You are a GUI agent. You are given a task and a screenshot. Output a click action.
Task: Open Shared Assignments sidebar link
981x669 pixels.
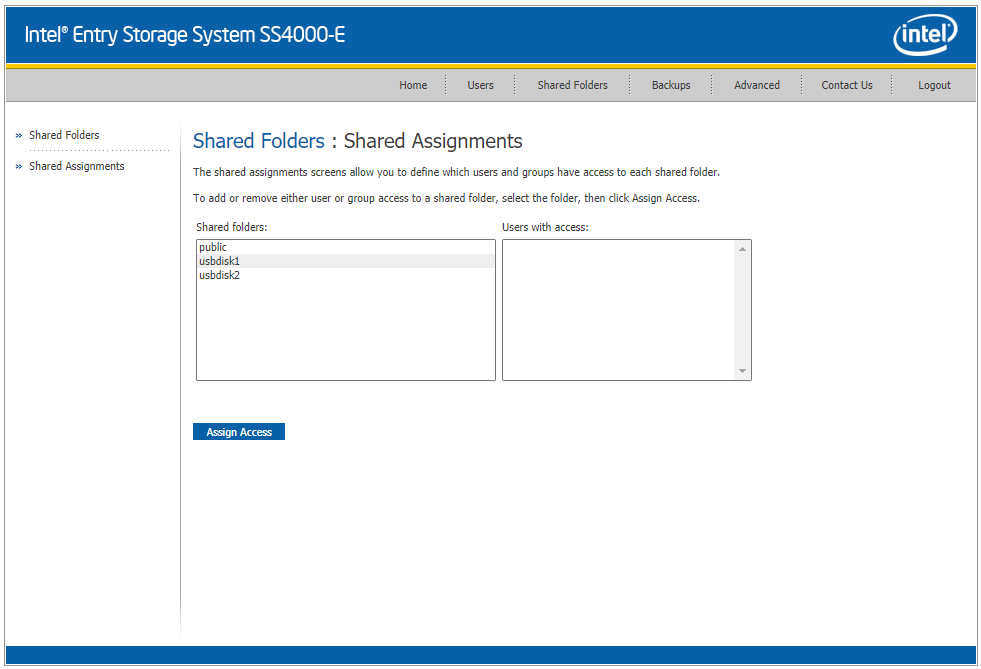76,166
